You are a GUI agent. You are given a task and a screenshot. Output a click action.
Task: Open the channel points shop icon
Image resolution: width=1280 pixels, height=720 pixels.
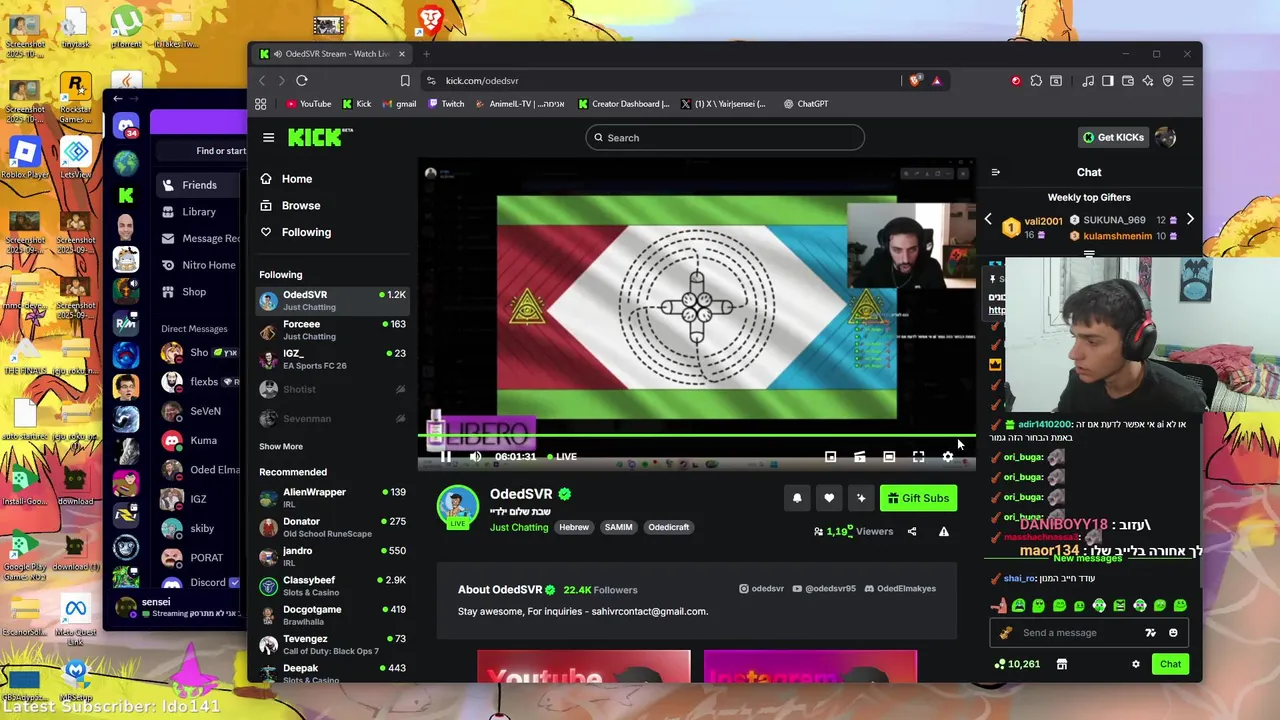1062,664
